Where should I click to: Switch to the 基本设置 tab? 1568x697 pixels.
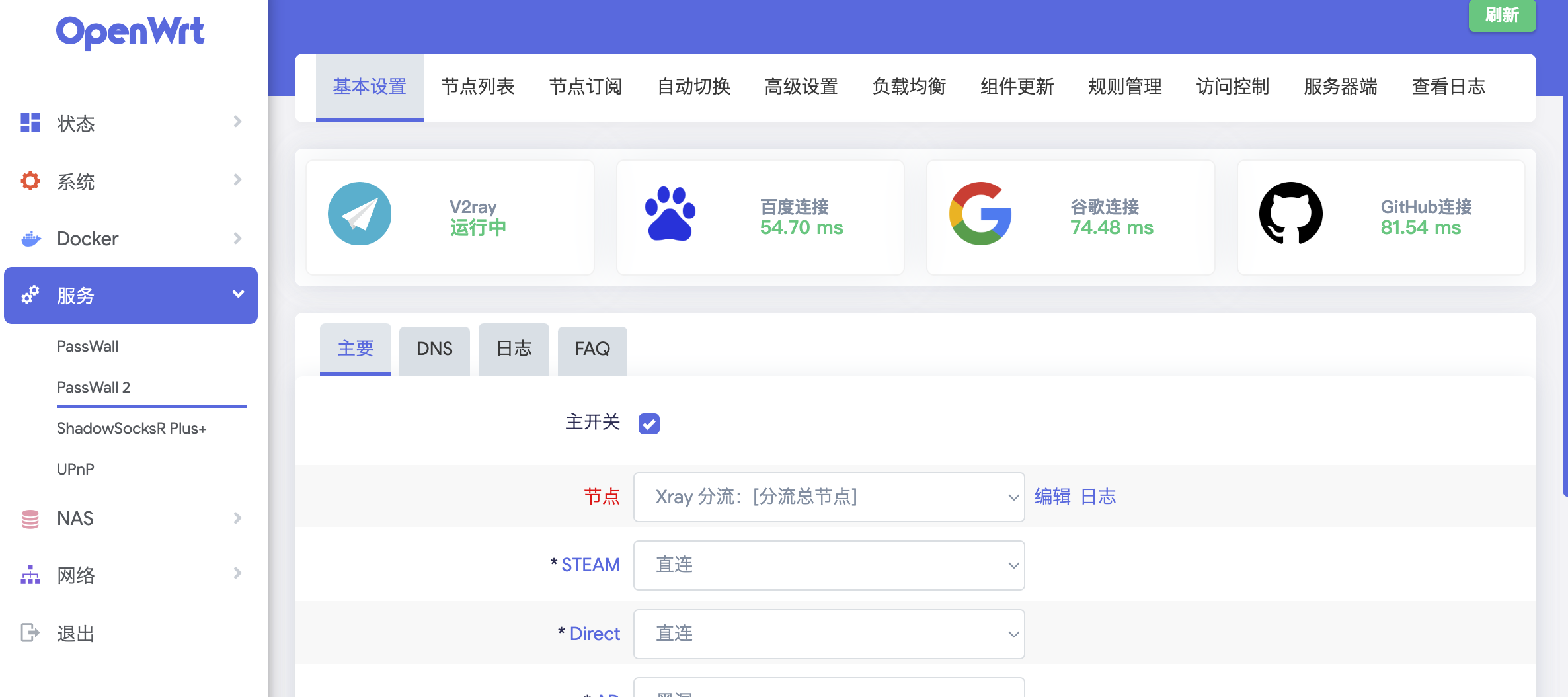point(370,87)
